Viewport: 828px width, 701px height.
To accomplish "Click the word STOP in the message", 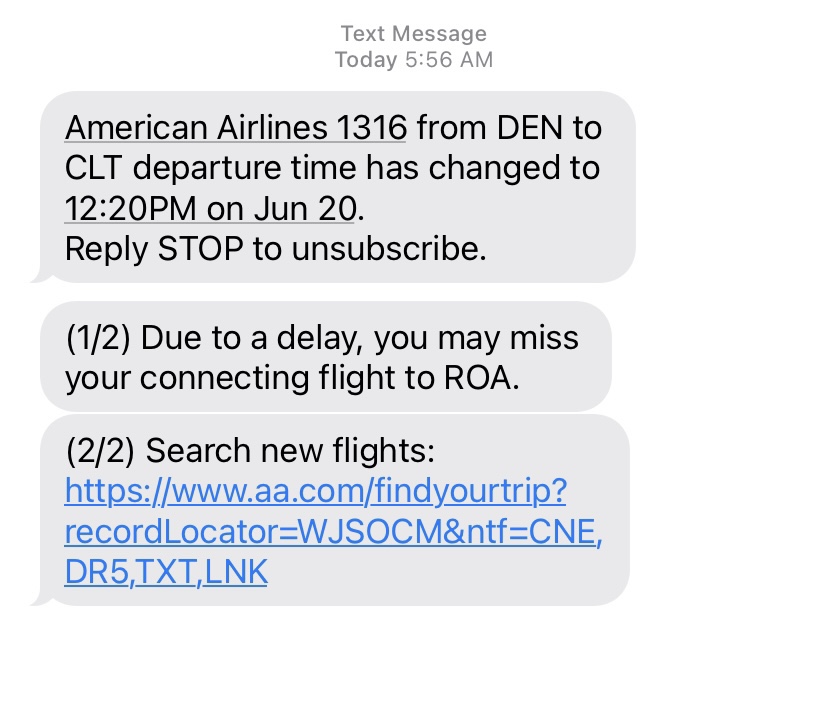I will [200, 248].
